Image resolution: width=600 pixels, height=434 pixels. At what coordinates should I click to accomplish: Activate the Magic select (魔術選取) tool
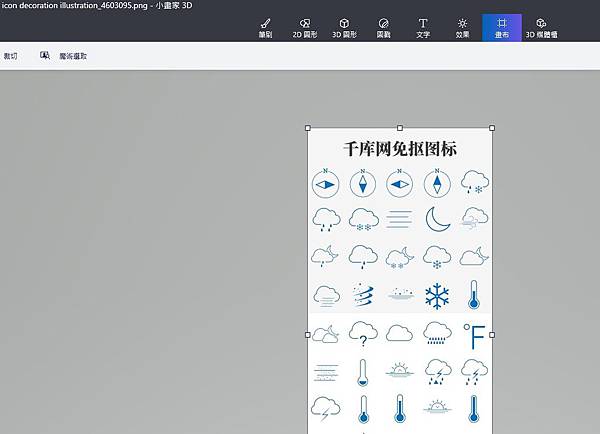coord(64,56)
